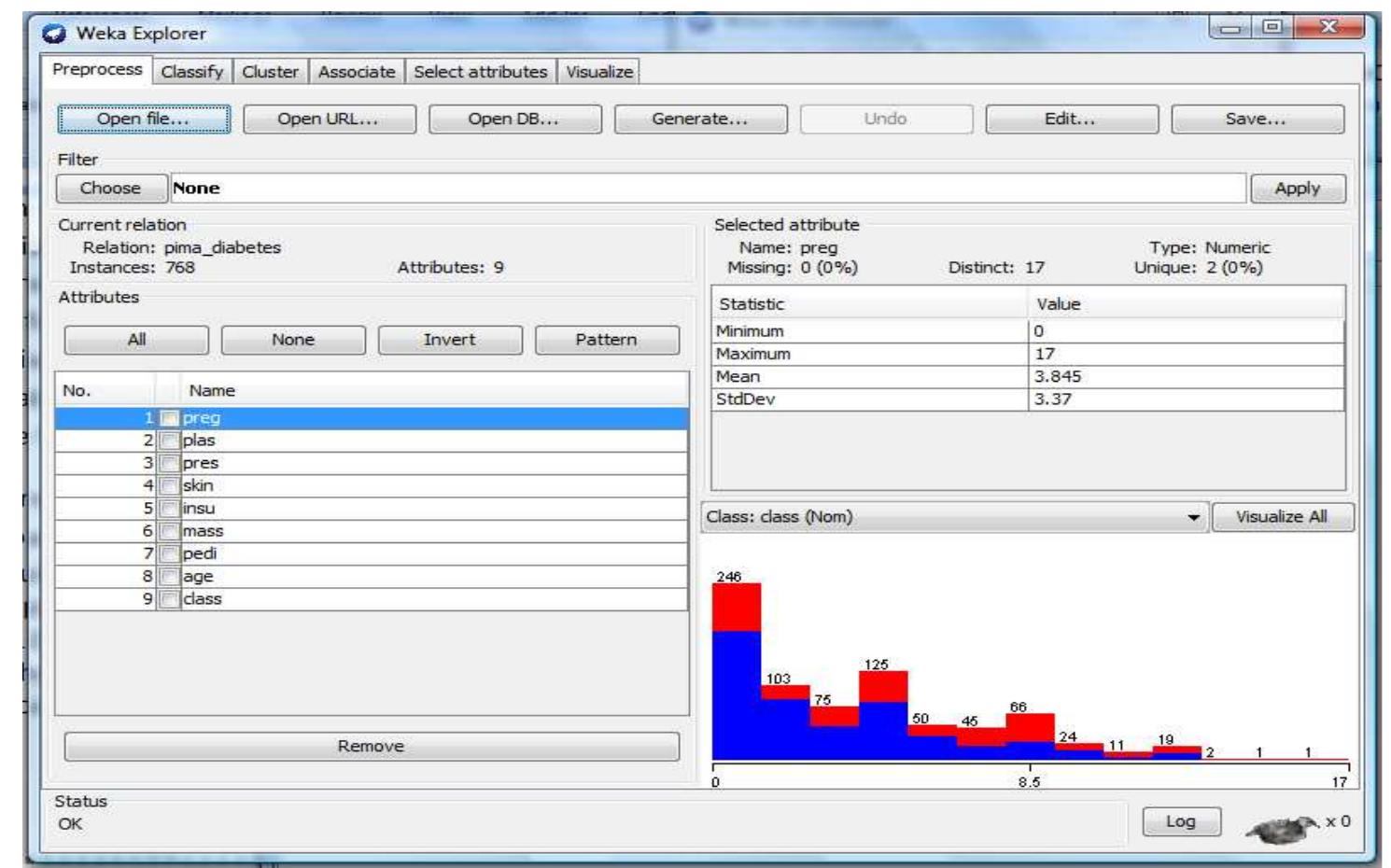Click the Visualize All button

pyautogui.click(x=1282, y=517)
